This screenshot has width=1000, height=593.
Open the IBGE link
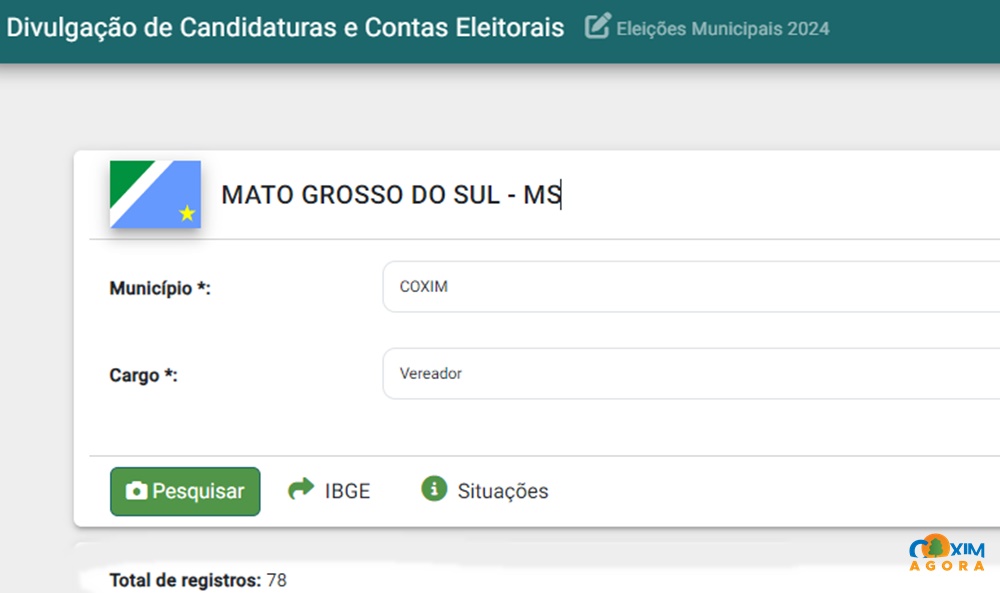coord(347,491)
